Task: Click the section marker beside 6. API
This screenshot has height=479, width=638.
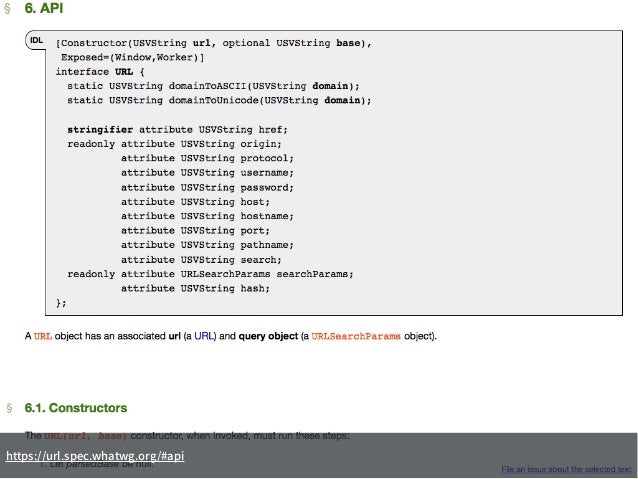Action: pos(7,9)
